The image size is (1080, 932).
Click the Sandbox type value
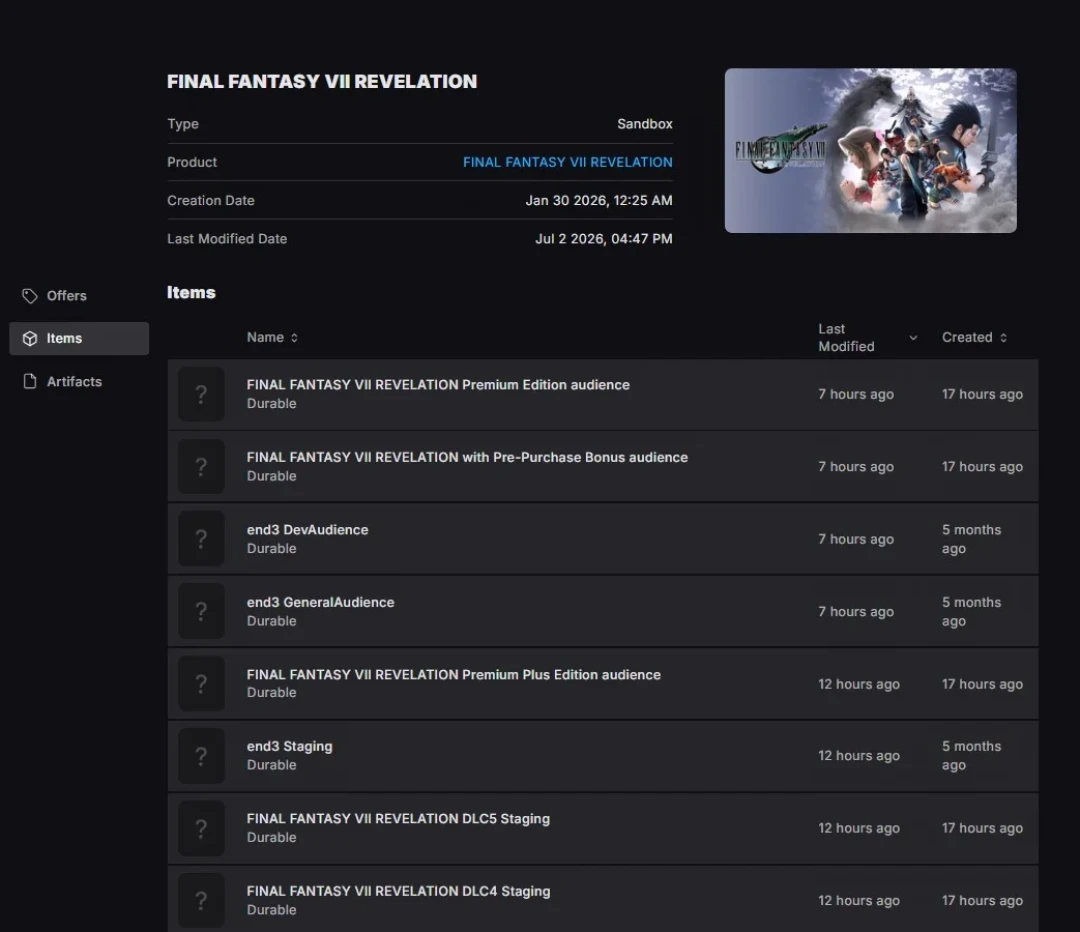coord(645,124)
